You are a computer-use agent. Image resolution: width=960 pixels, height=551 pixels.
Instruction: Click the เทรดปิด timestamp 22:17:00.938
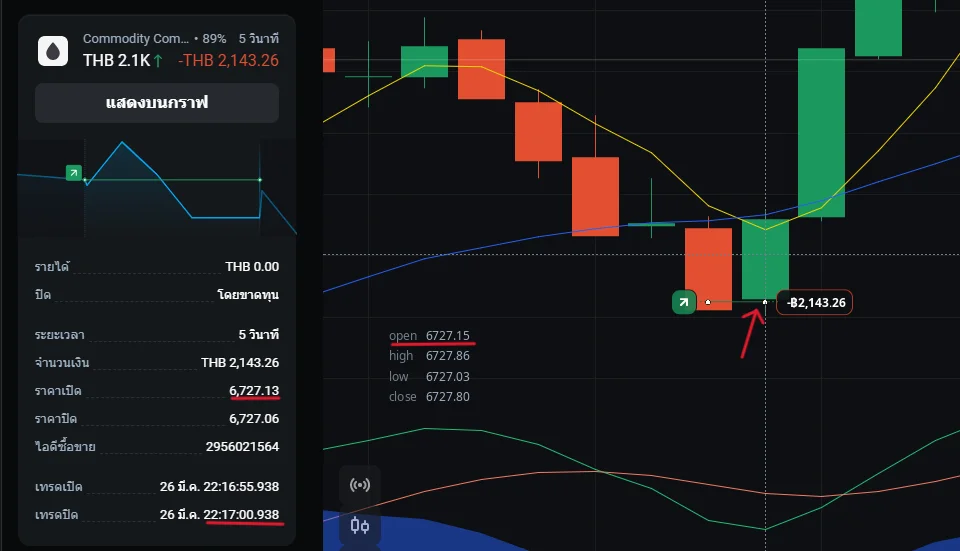(241, 514)
